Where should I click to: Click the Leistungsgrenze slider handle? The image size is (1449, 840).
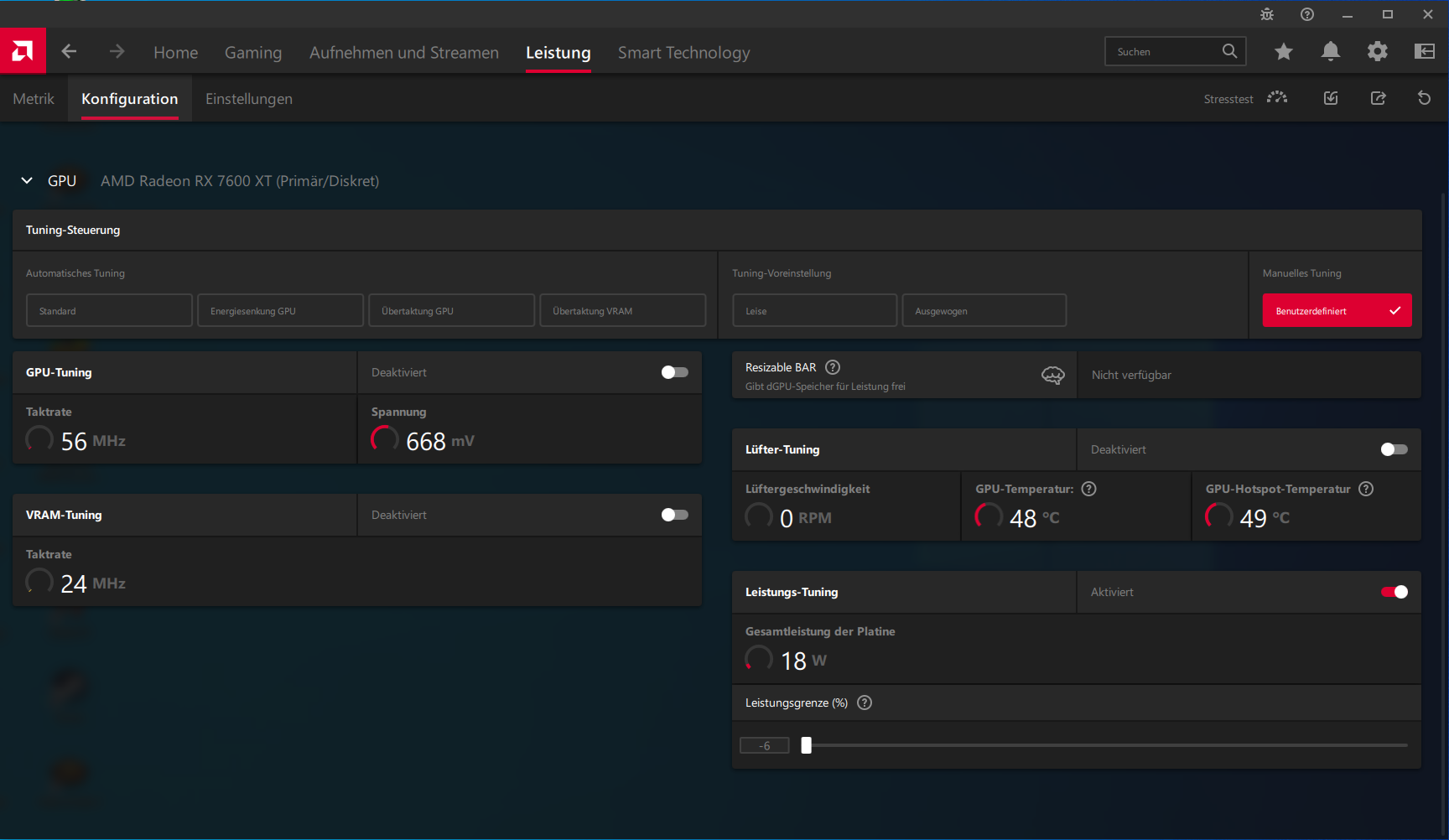click(806, 745)
